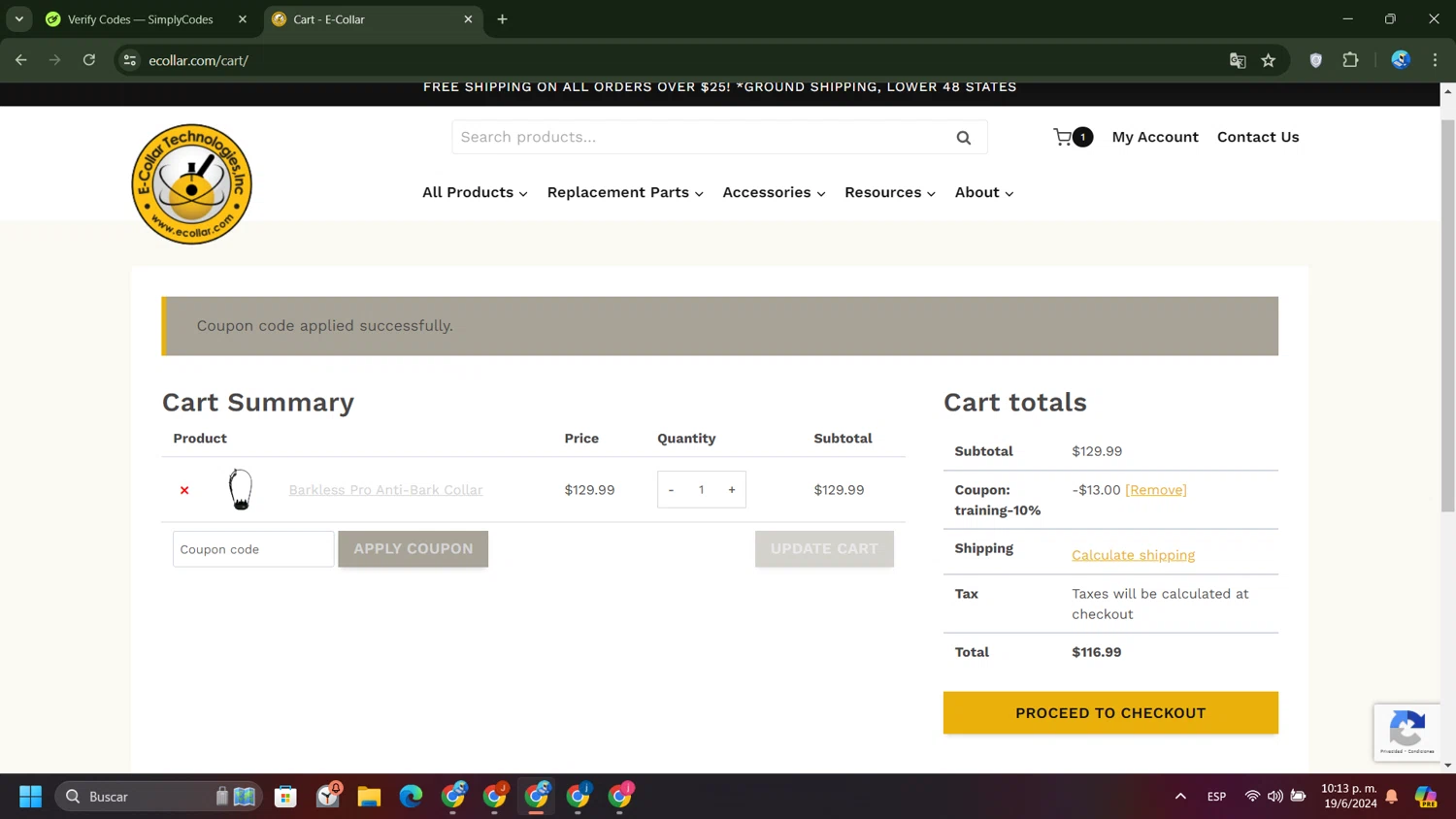Click the total $116.99 value
This screenshot has height=819, width=1456.
1097,652
